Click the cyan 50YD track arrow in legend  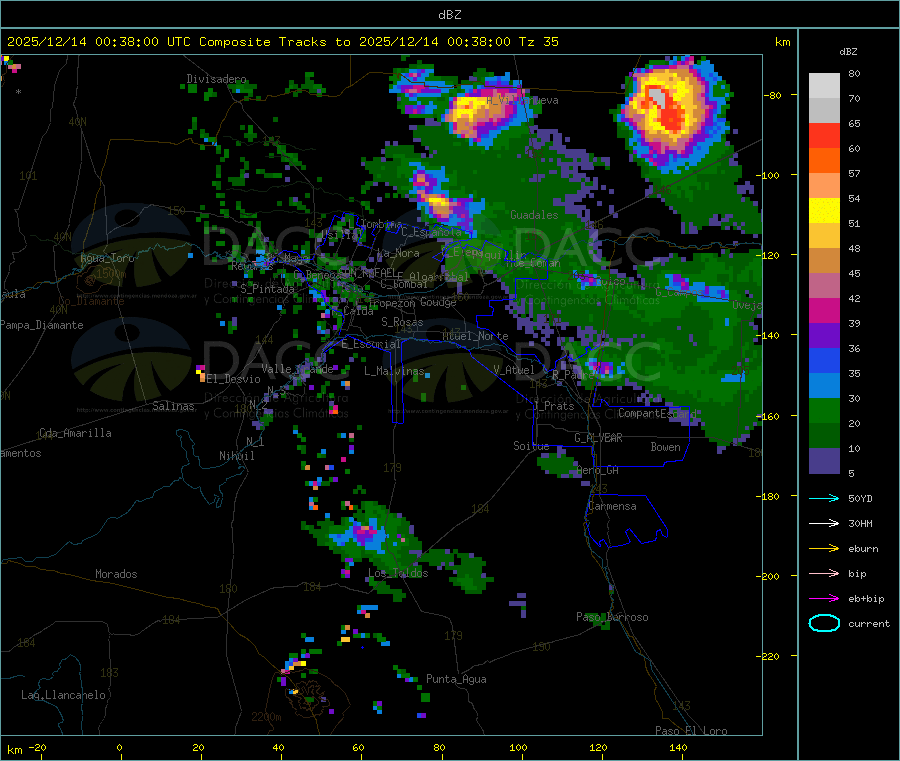coord(824,498)
